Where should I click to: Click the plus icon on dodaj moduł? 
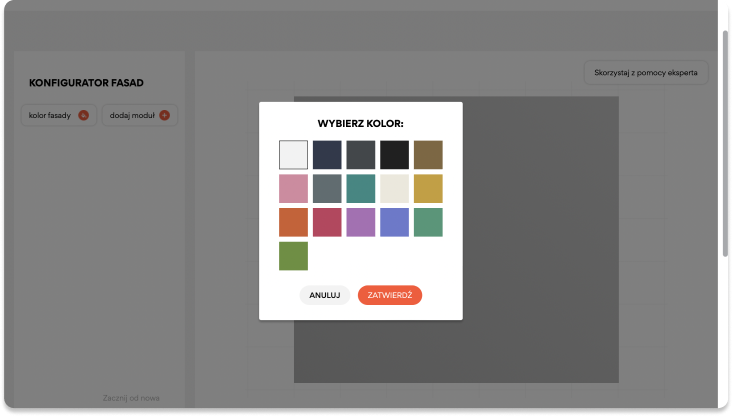[165, 116]
